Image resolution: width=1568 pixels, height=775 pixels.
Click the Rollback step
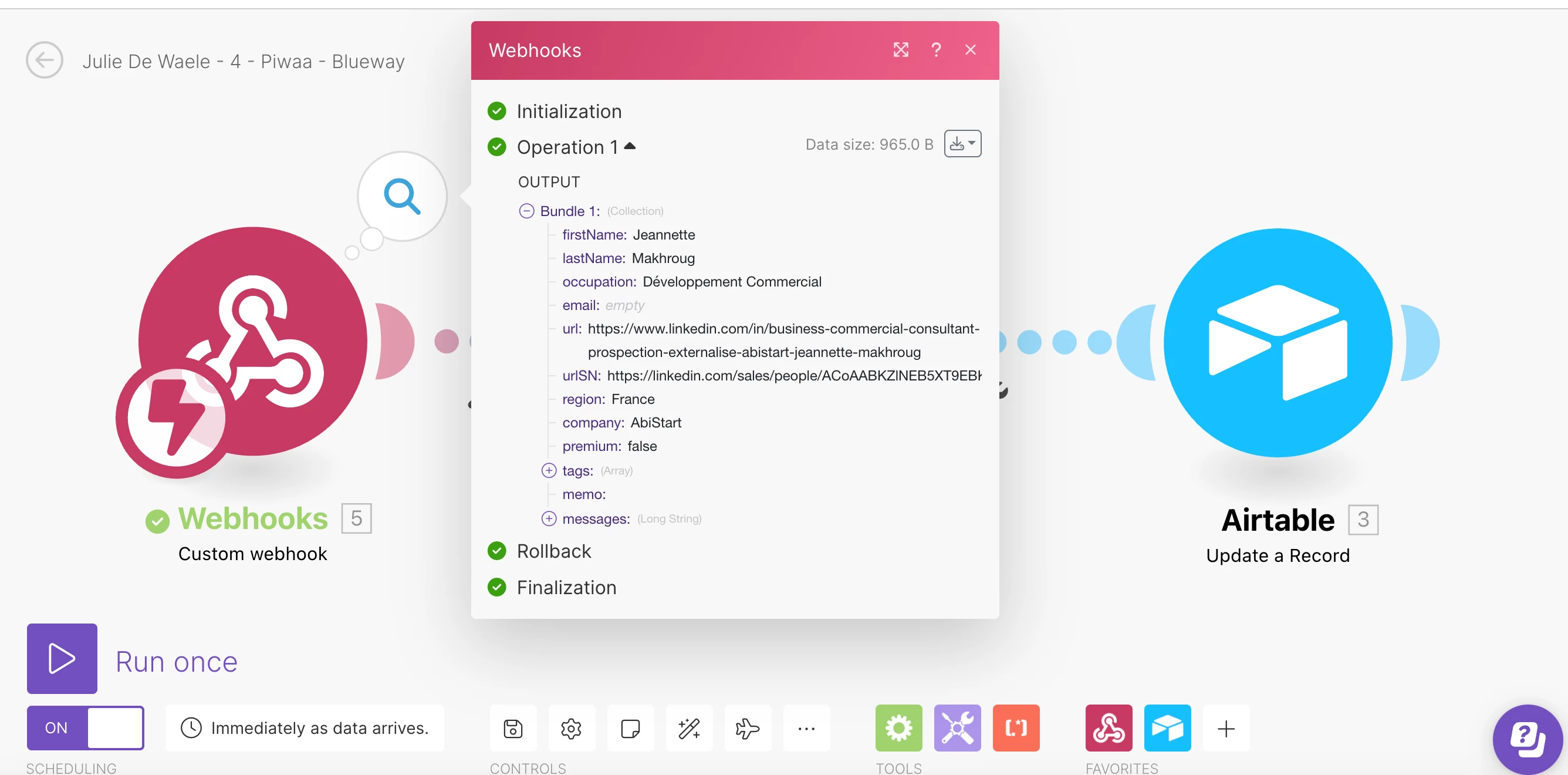553,551
